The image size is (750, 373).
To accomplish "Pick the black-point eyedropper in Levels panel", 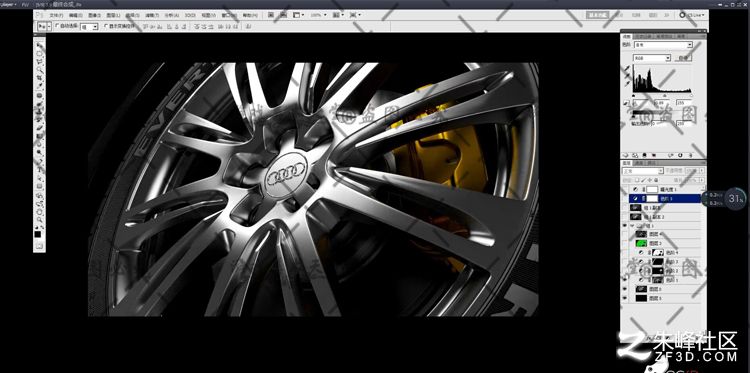I will (627, 68).
